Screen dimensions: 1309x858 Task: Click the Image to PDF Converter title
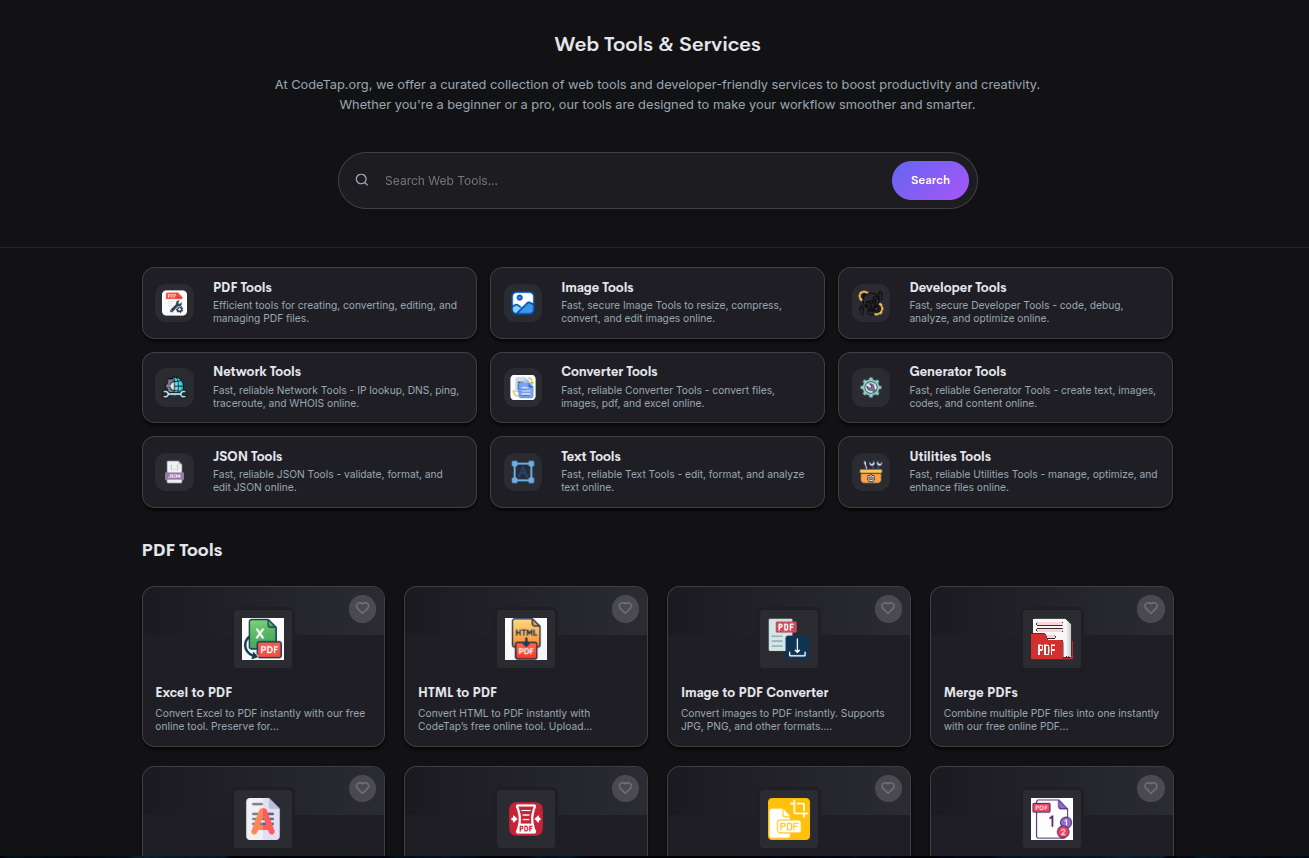point(755,692)
